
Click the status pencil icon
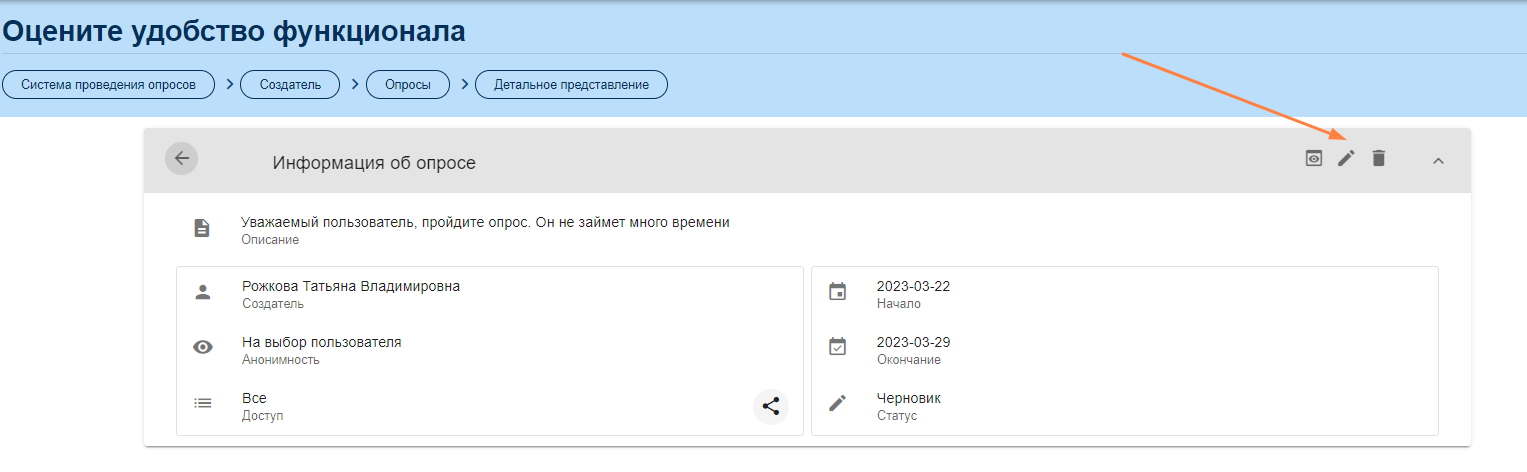838,403
